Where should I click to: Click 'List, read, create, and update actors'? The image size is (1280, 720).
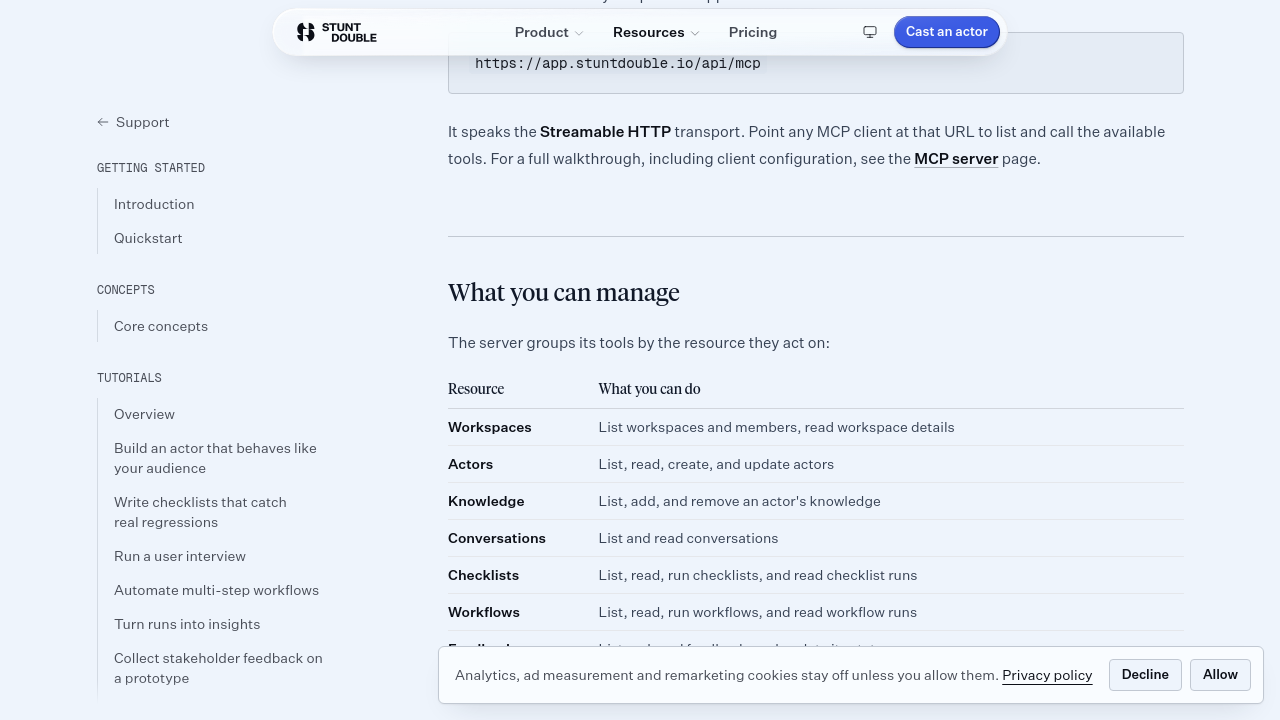coord(716,464)
